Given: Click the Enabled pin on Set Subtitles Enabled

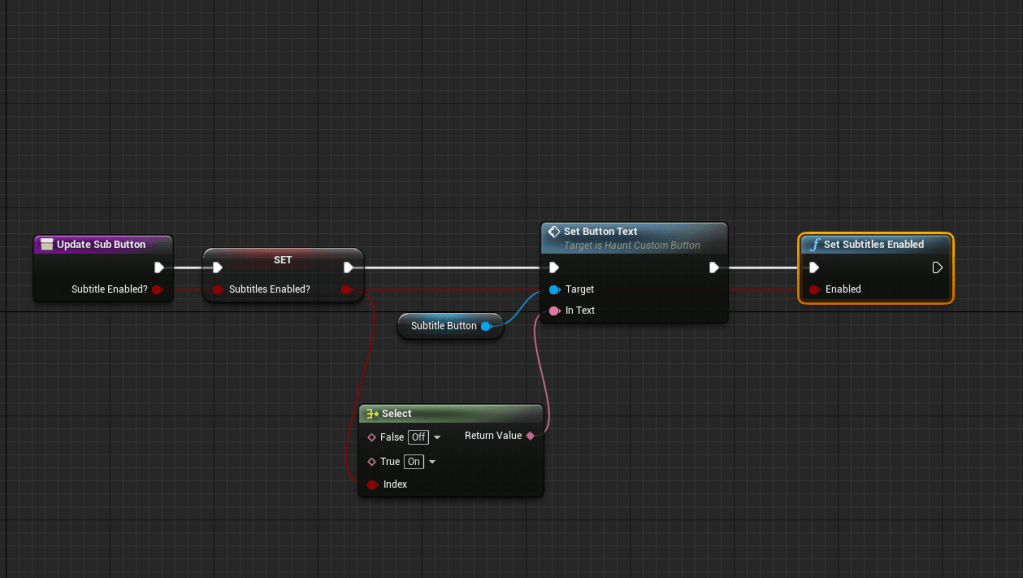Looking at the screenshot, I should pos(814,289).
